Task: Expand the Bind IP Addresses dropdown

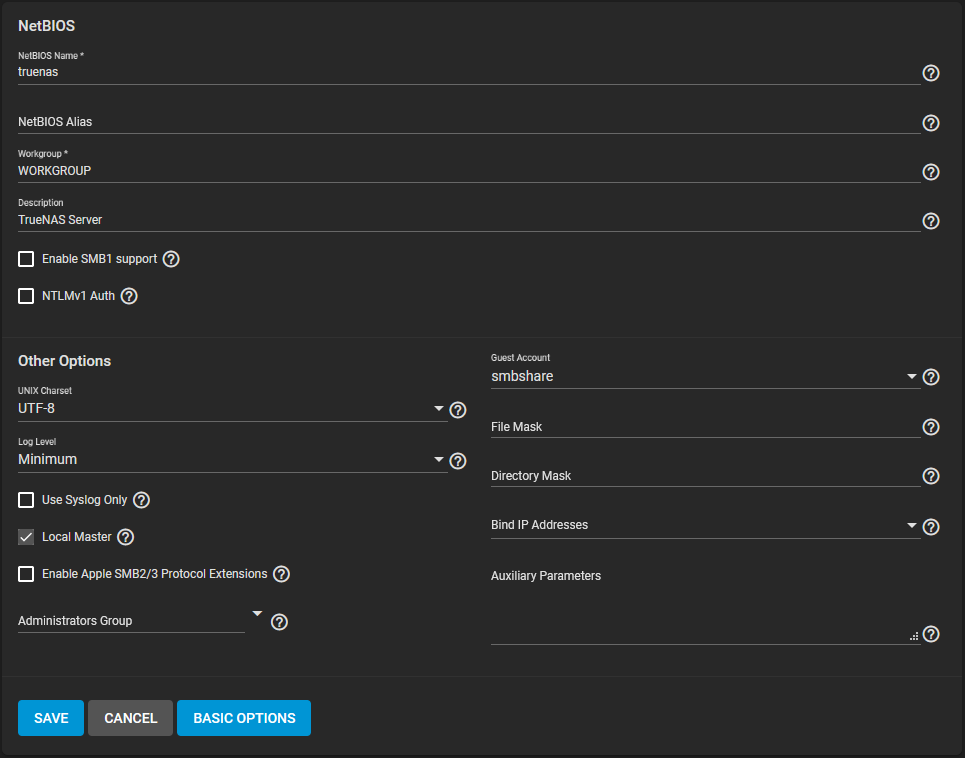Action: [705, 525]
